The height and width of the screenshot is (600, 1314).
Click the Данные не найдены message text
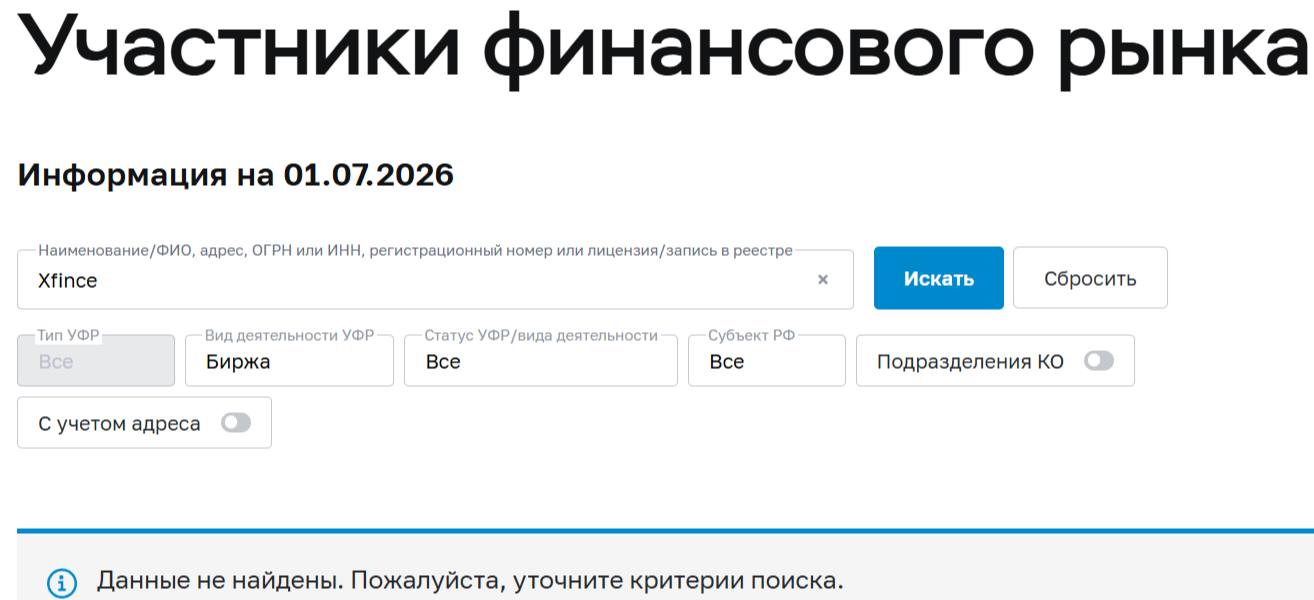tap(470, 581)
